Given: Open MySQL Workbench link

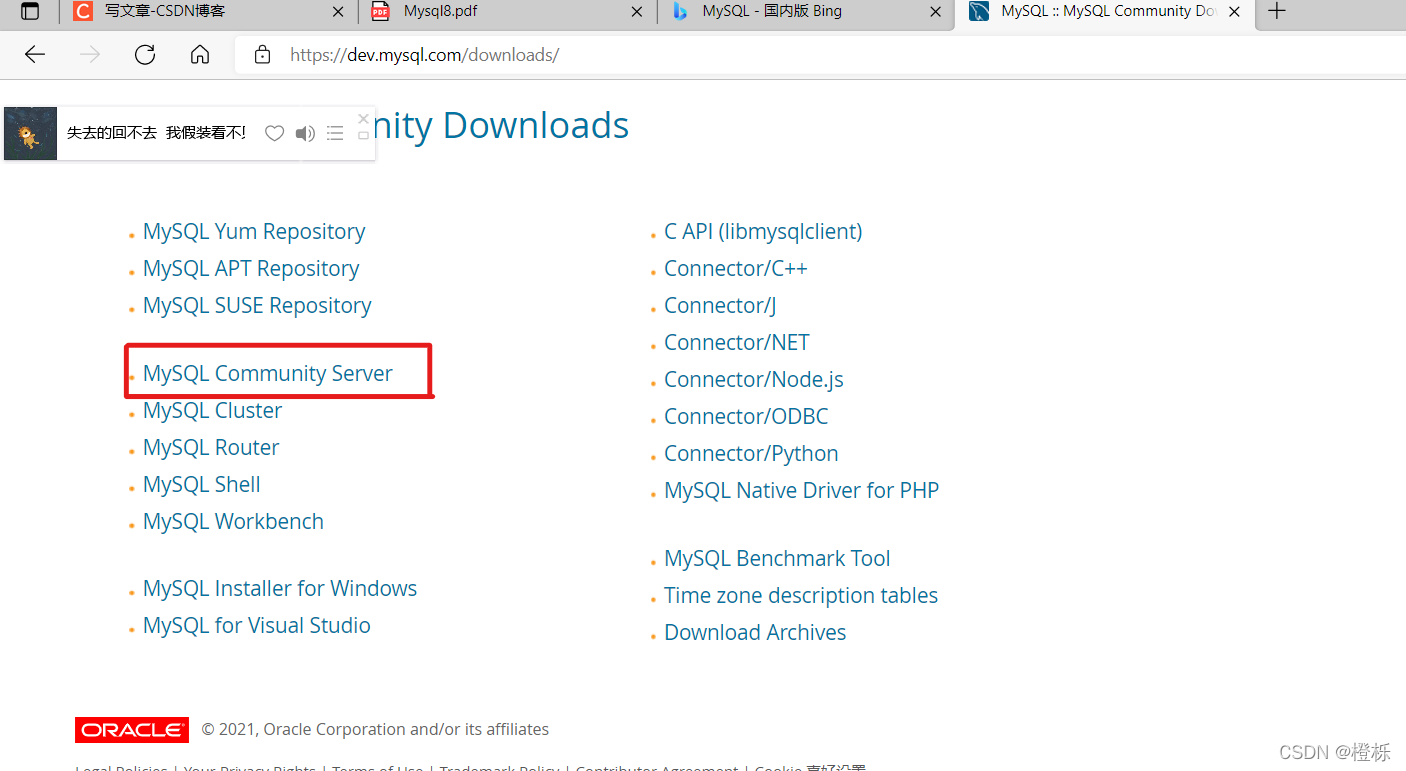Looking at the screenshot, I should pos(233,521).
